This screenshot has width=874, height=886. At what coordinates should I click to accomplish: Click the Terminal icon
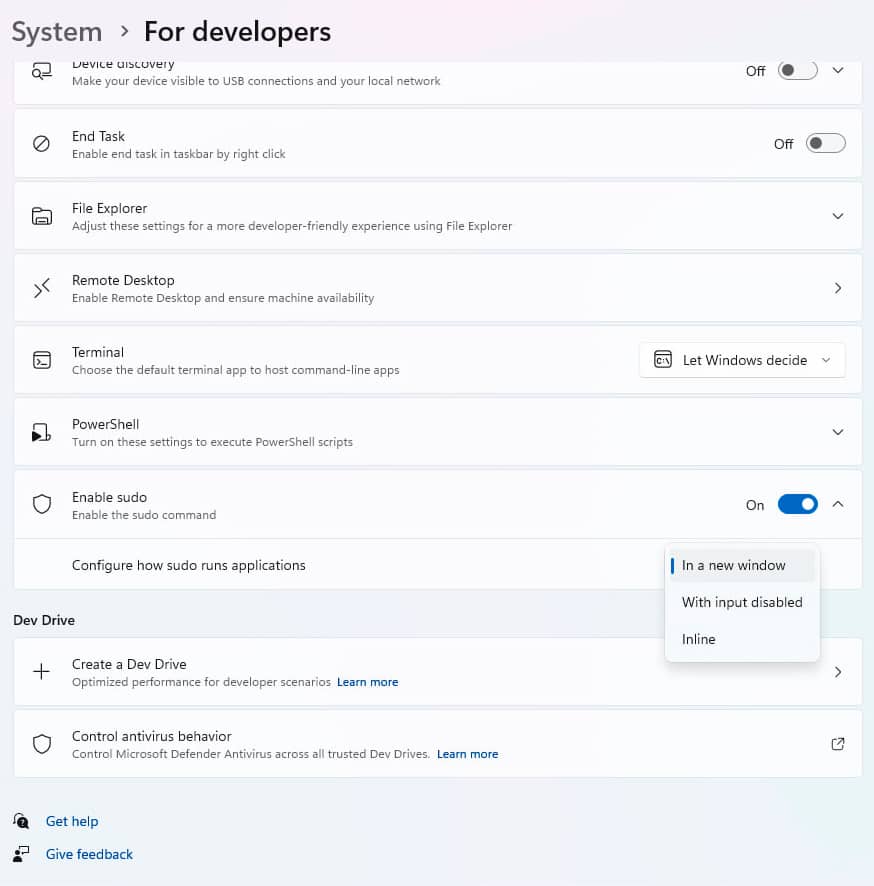[x=41, y=360]
